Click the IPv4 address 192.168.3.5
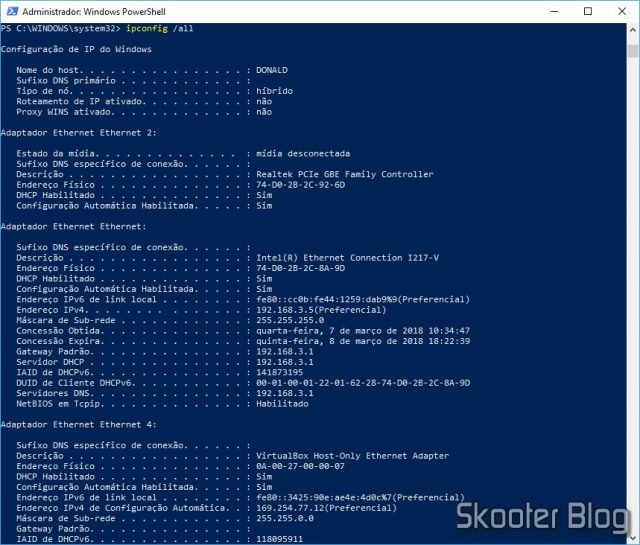The height and width of the screenshot is (545, 640). click(x=285, y=310)
